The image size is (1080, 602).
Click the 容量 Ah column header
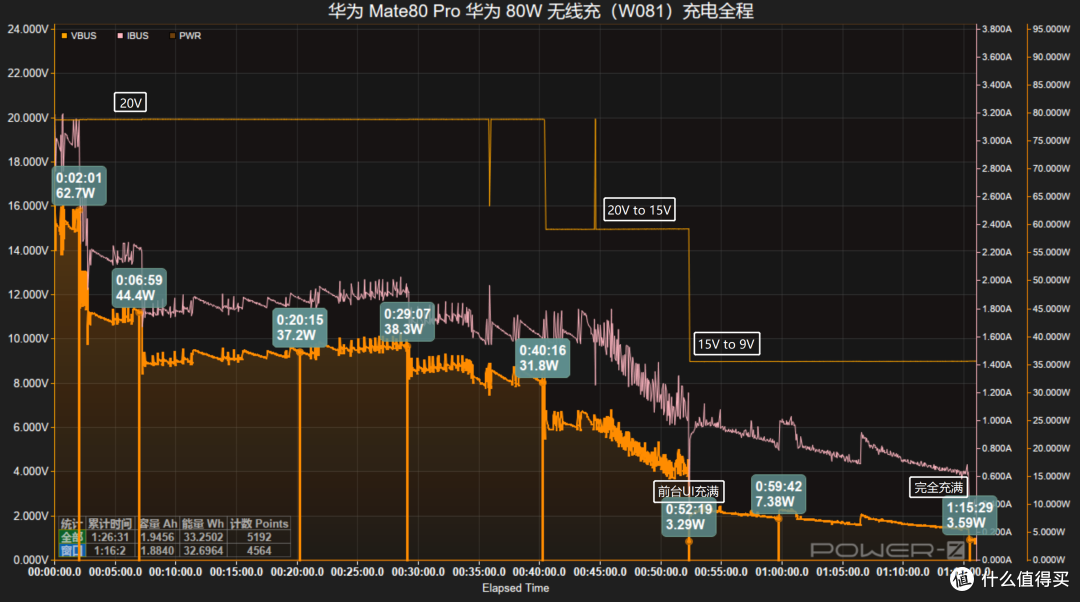point(158,523)
